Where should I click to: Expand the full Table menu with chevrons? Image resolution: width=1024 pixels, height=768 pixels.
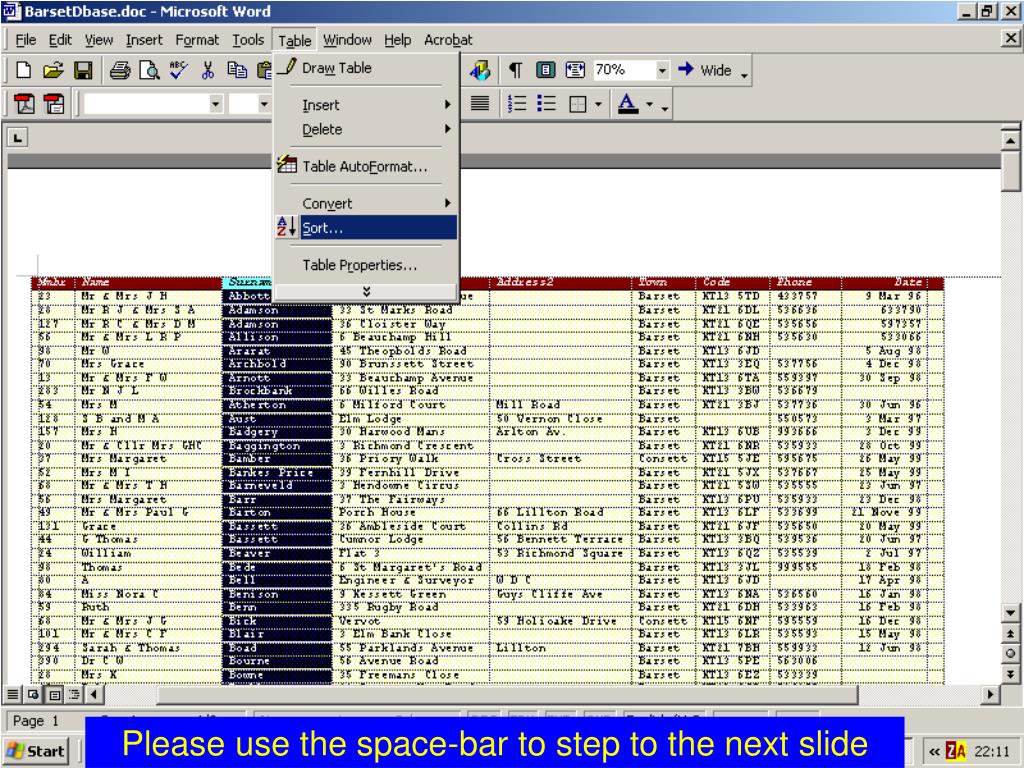(366, 291)
